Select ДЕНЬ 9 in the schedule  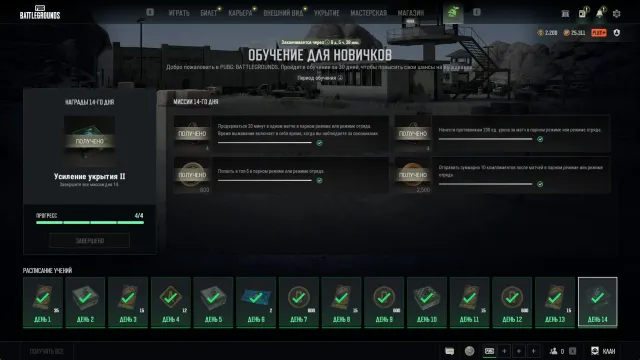point(384,302)
